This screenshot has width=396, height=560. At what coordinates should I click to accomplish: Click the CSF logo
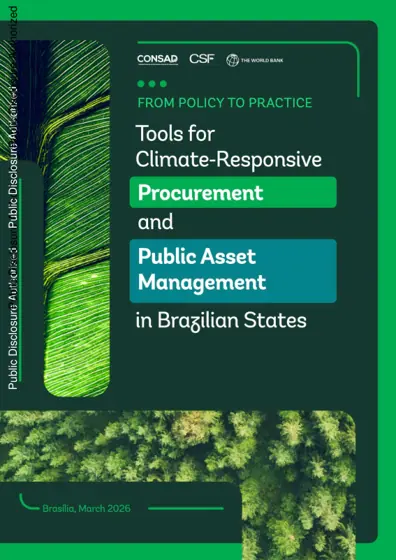tap(202, 59)
